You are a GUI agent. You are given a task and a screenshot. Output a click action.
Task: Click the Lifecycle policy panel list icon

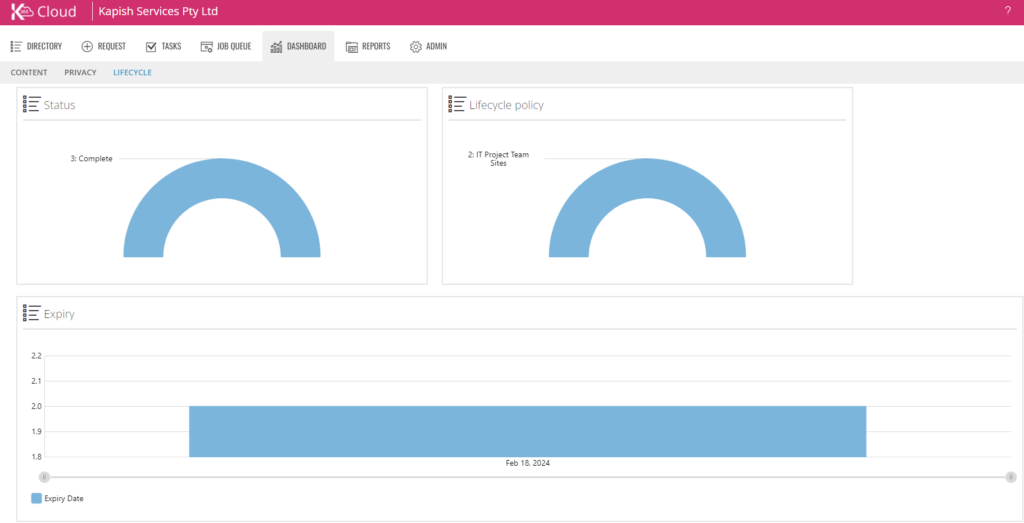click(456, 104)
